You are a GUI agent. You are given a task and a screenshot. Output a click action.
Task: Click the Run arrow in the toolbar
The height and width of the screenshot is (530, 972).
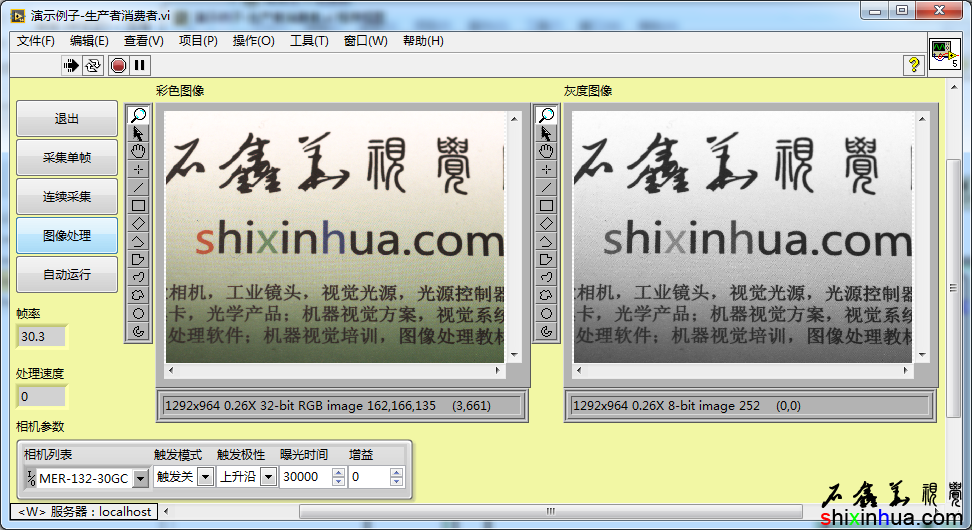pyautogui.click(x=71, y=65)
